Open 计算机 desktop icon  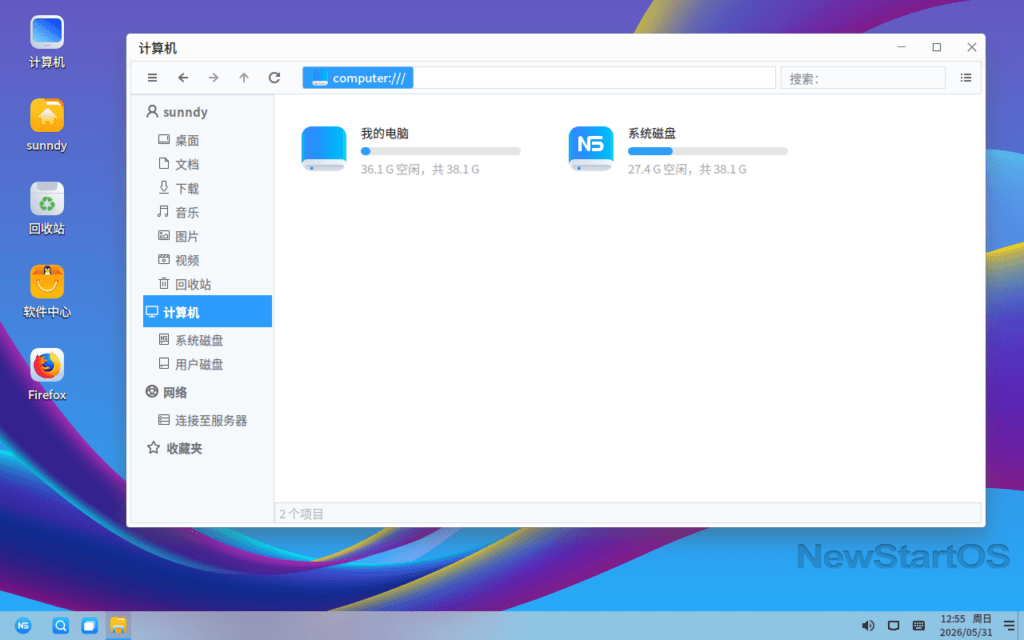point(47,42)
